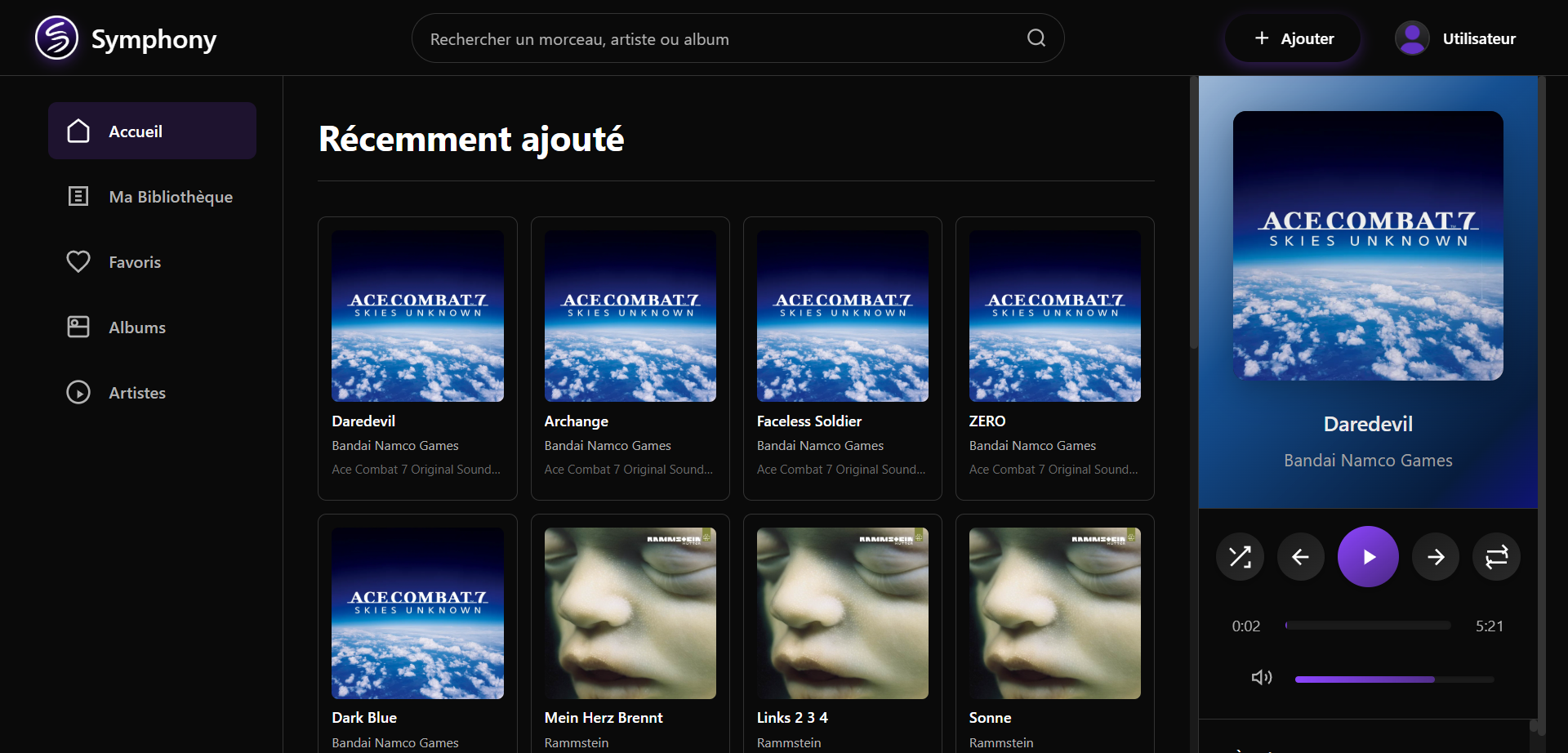Select the Mein Herz Brennt cover
Screen dimensions: 1568x753
(x=630, y=613)
